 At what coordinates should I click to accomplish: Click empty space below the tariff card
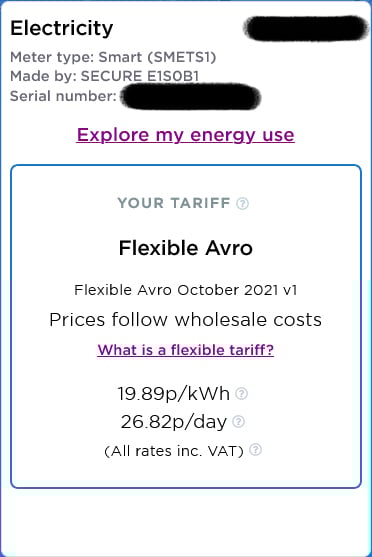click(x=185, y=522)
